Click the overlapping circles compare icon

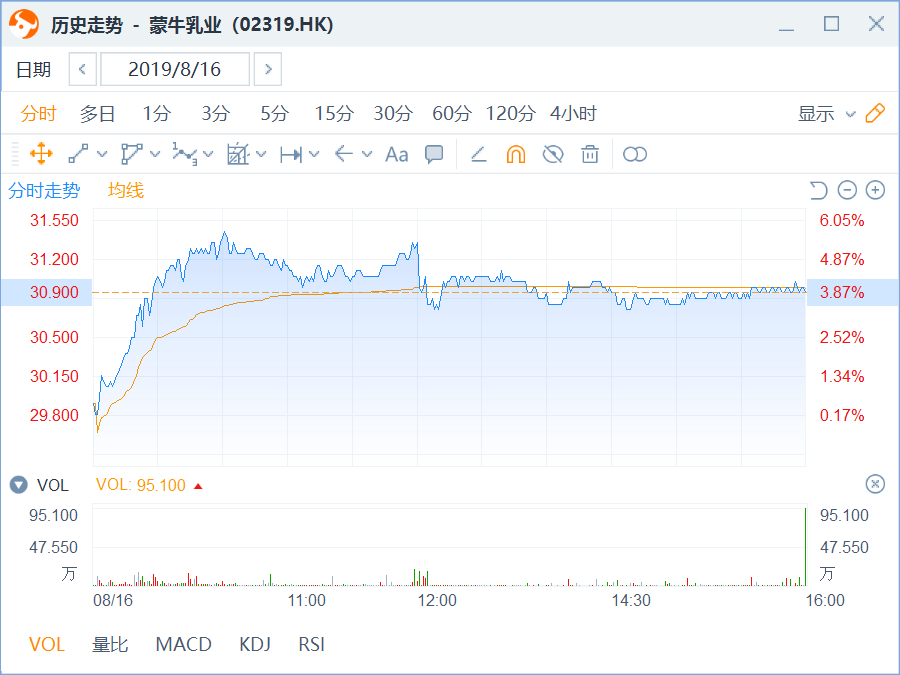(635, 154)
